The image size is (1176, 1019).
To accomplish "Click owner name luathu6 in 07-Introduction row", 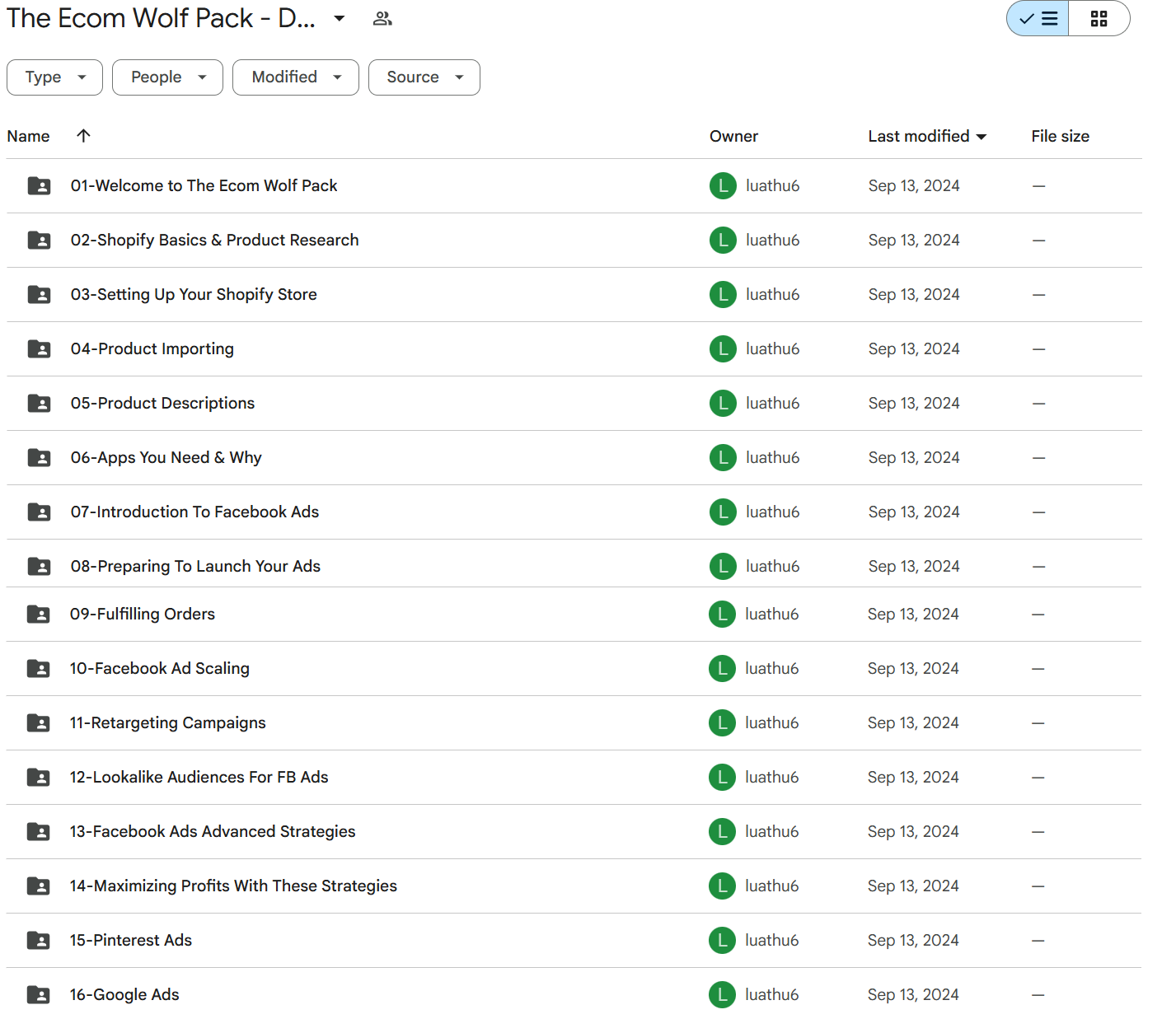I will [772, 512].
